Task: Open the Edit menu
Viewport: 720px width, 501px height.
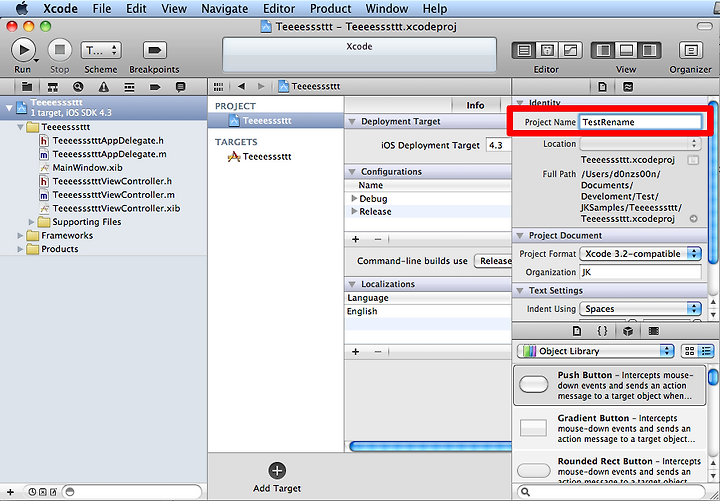Action: pos(136,9)
